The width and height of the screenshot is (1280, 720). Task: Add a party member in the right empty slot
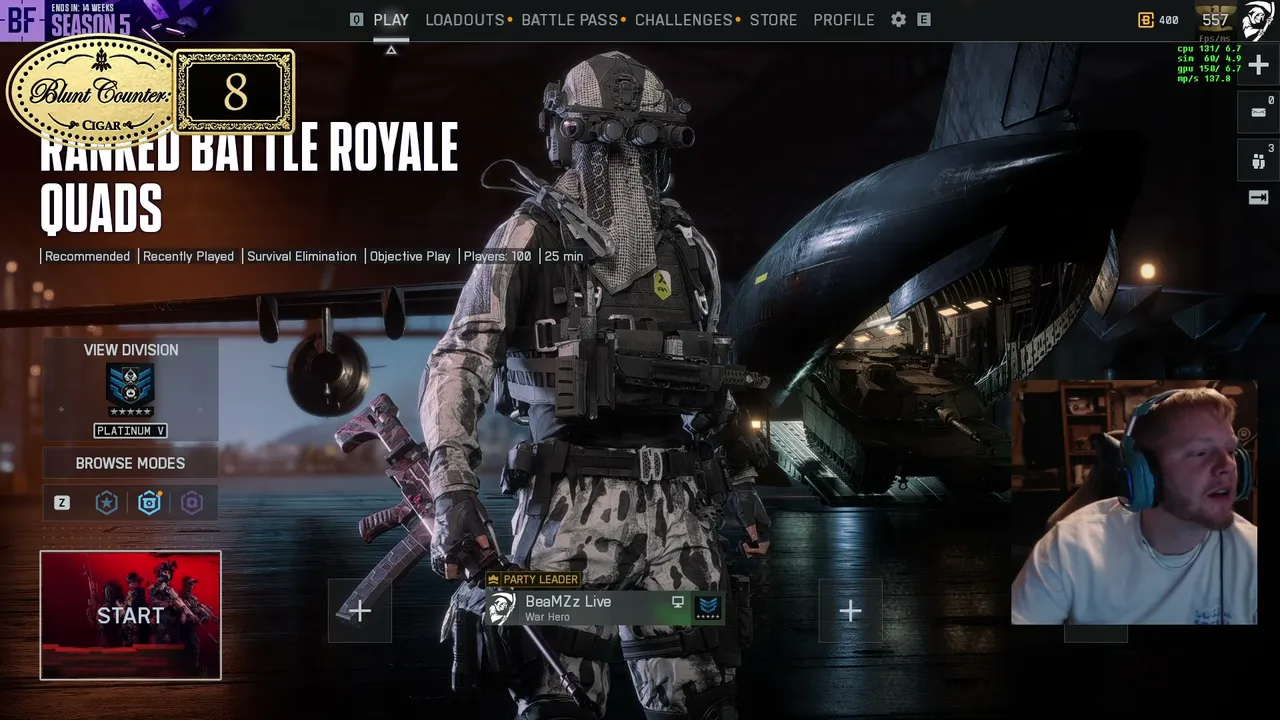pyautogui.click(x=850, y=611)
